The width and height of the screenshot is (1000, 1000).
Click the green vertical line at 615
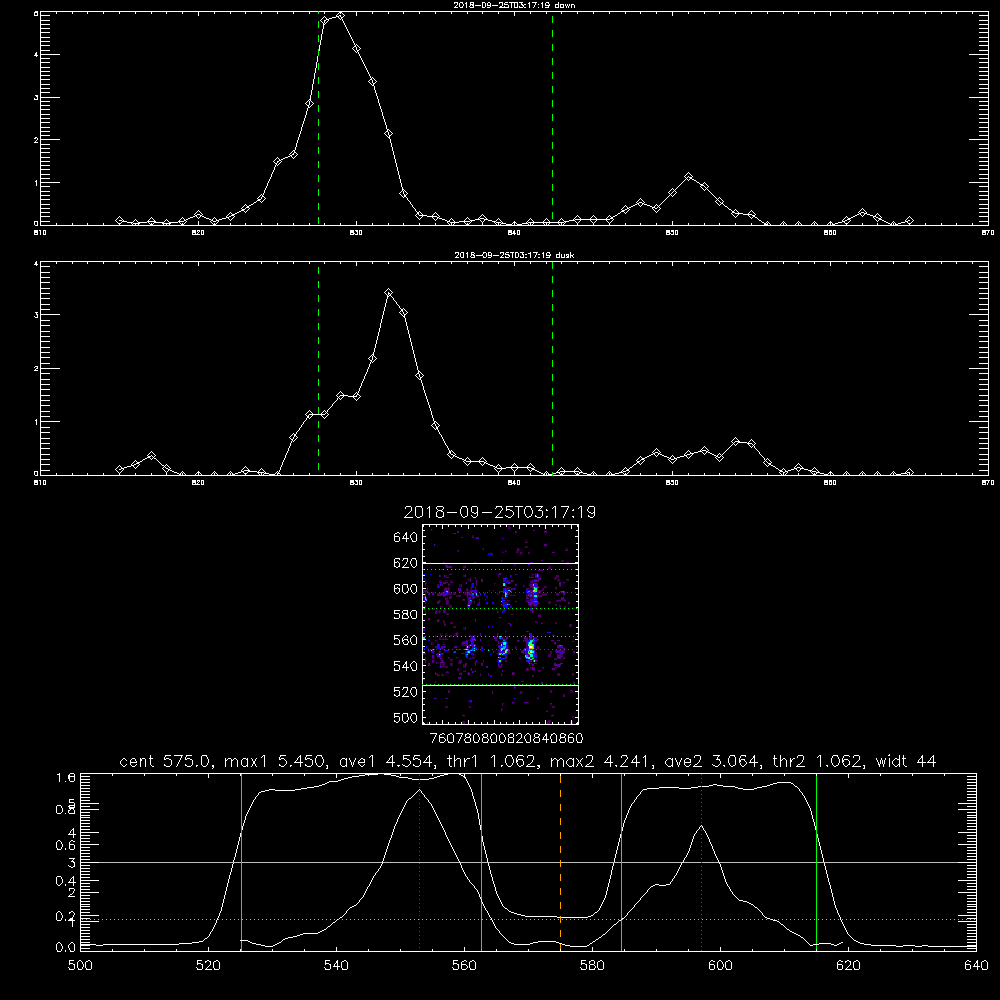(x=816, y=861)
